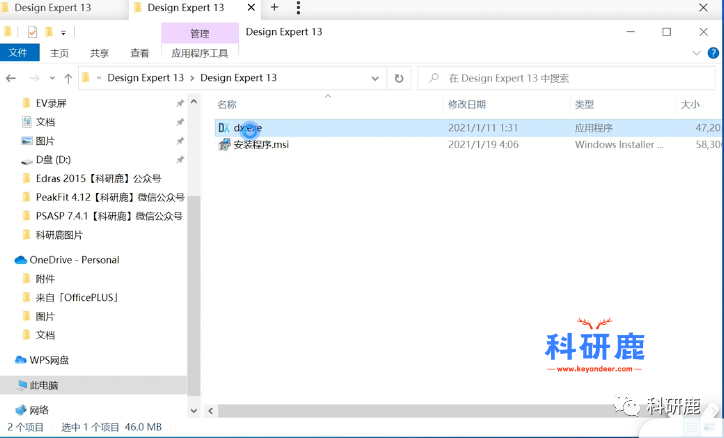Go up one folder level arrow
Screen dimensions: 724x438
68,78
